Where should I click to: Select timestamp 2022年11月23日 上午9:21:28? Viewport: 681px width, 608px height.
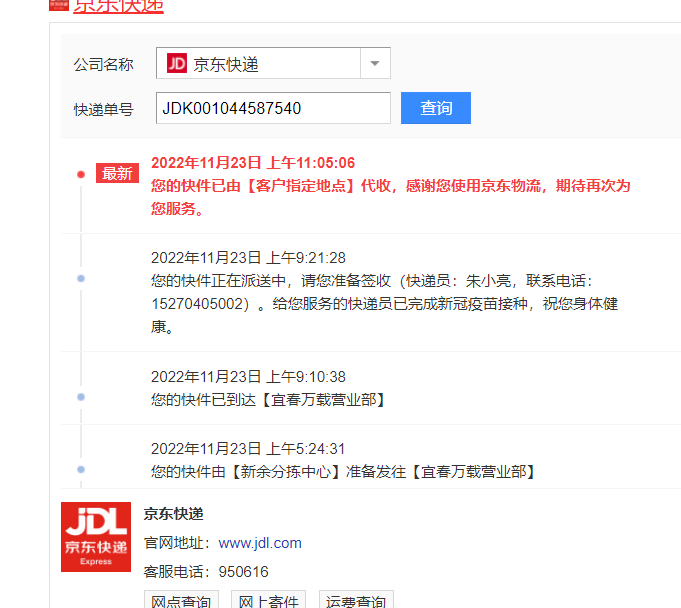point(248,258)
